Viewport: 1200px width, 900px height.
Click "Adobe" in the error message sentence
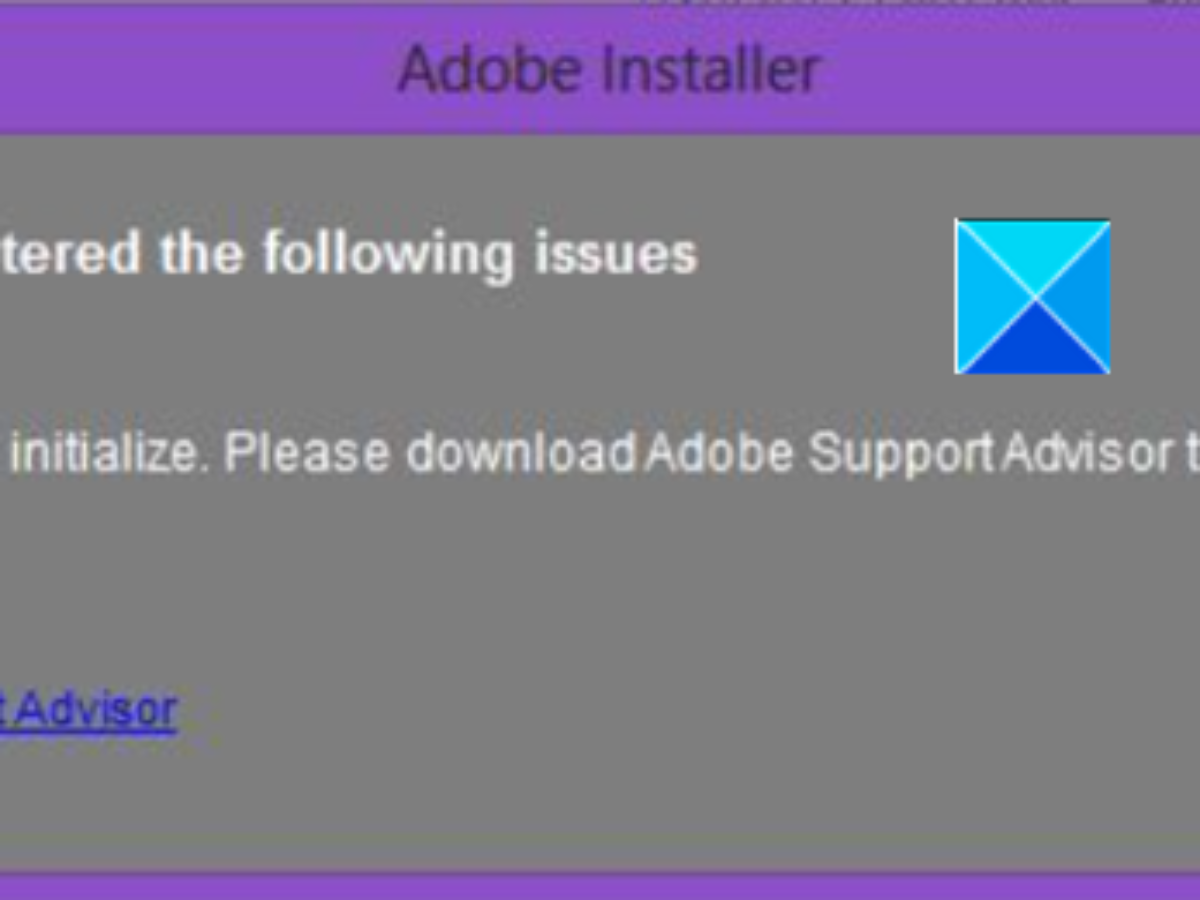(718, 453)
